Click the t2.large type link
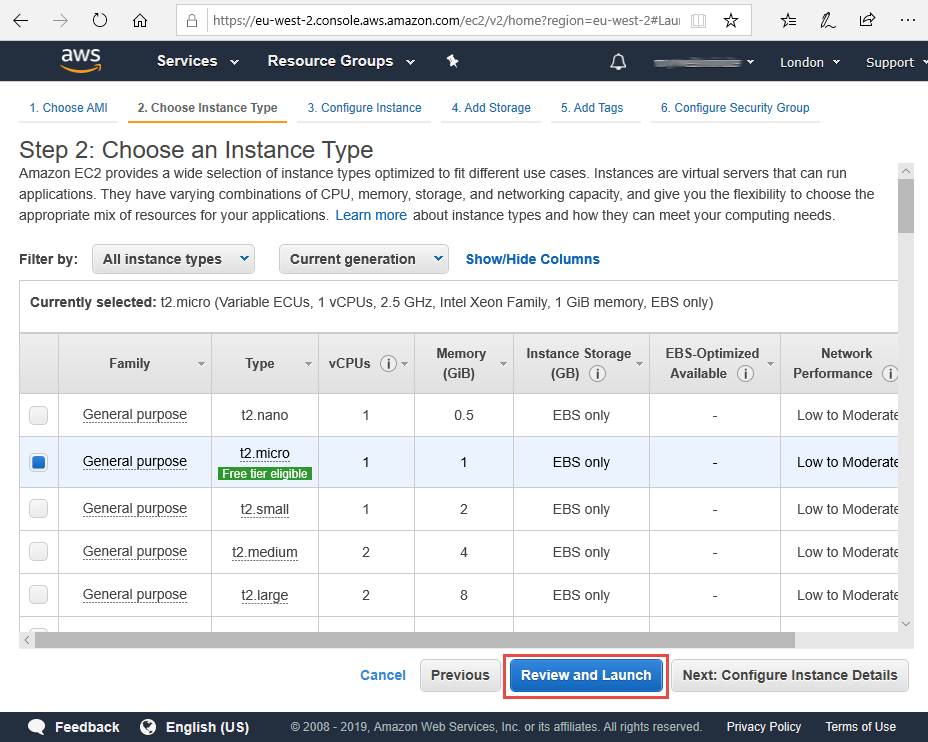 [265, 595]
